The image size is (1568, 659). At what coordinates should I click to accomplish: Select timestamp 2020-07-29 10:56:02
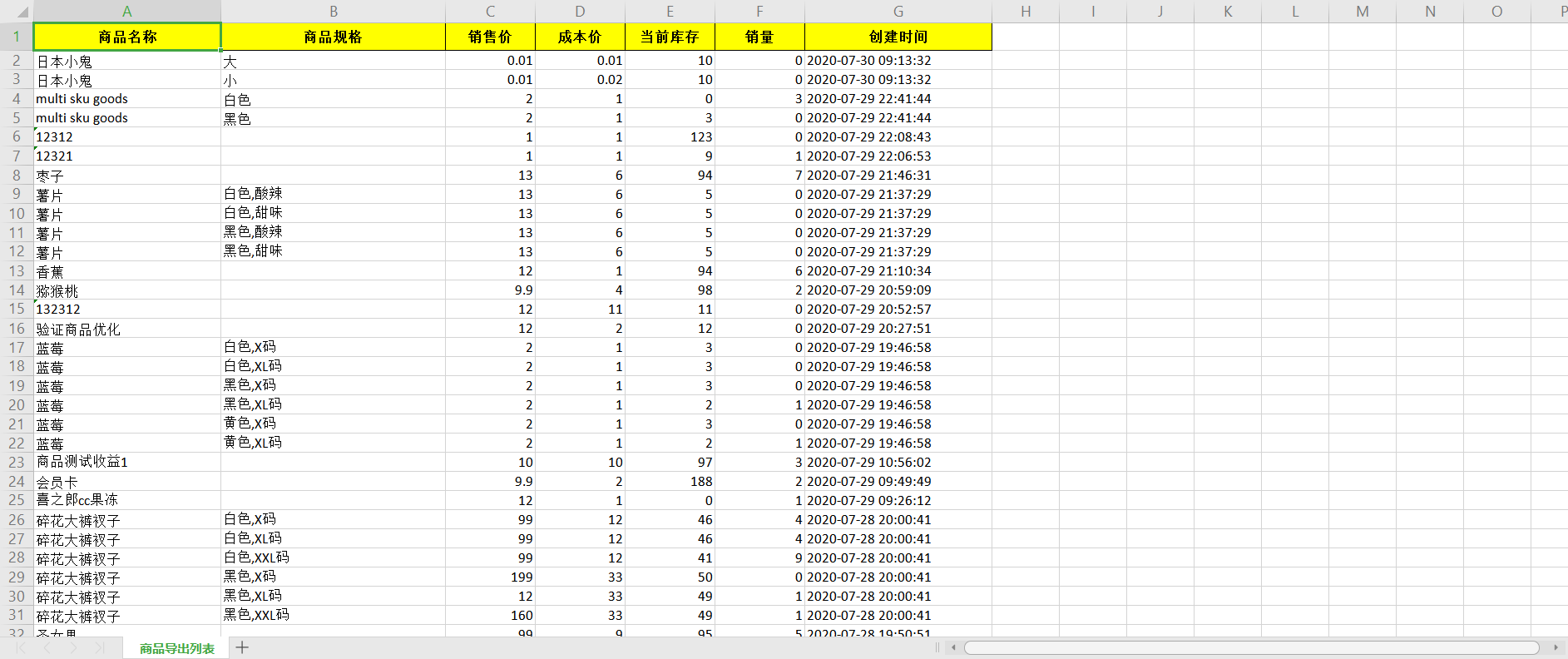[x=898, y=462]
